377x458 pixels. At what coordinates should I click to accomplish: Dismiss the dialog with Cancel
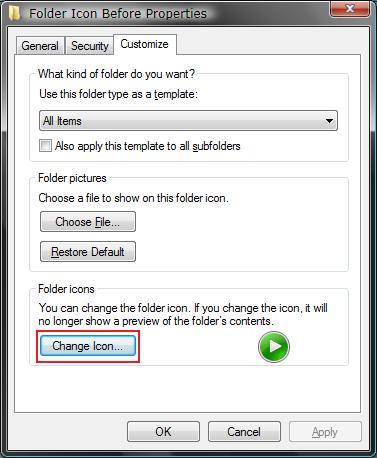(244, 432)
